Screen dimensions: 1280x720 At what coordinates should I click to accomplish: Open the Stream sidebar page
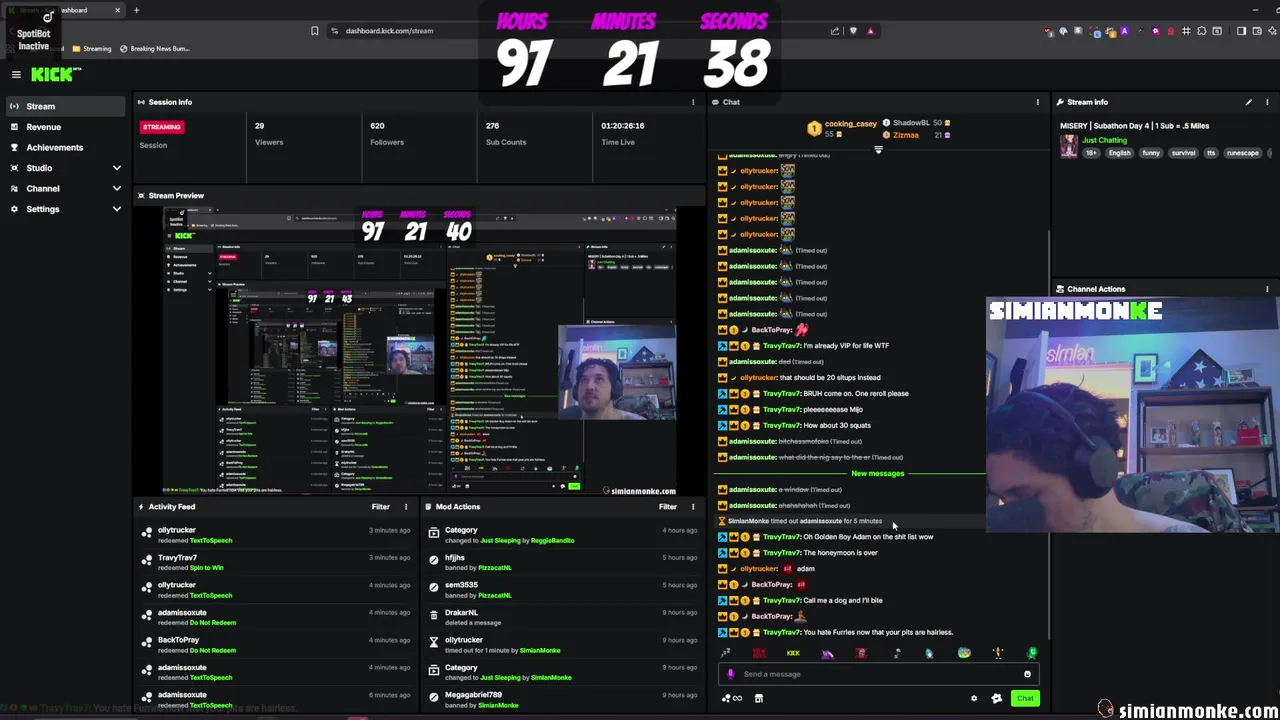[65, 106]
